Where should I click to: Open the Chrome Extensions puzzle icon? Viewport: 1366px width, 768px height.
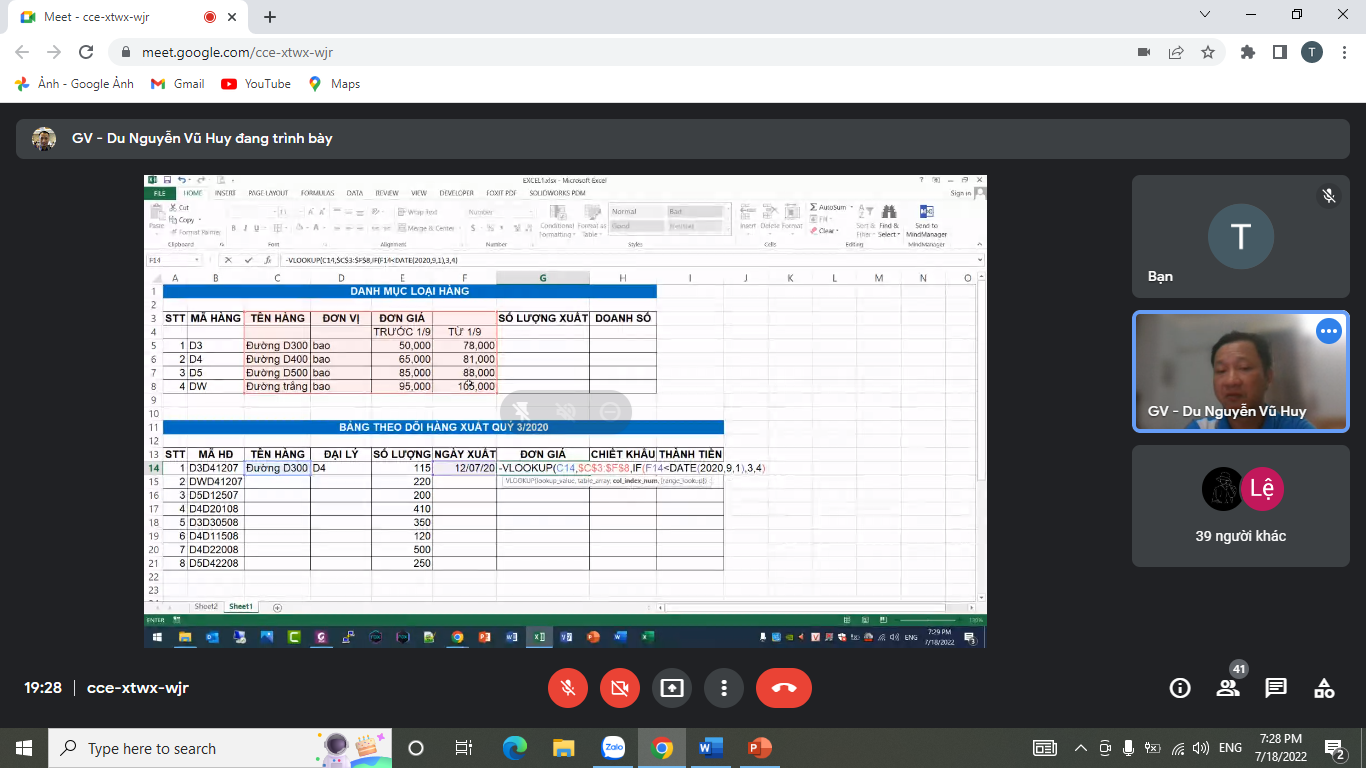[1248, 52]
